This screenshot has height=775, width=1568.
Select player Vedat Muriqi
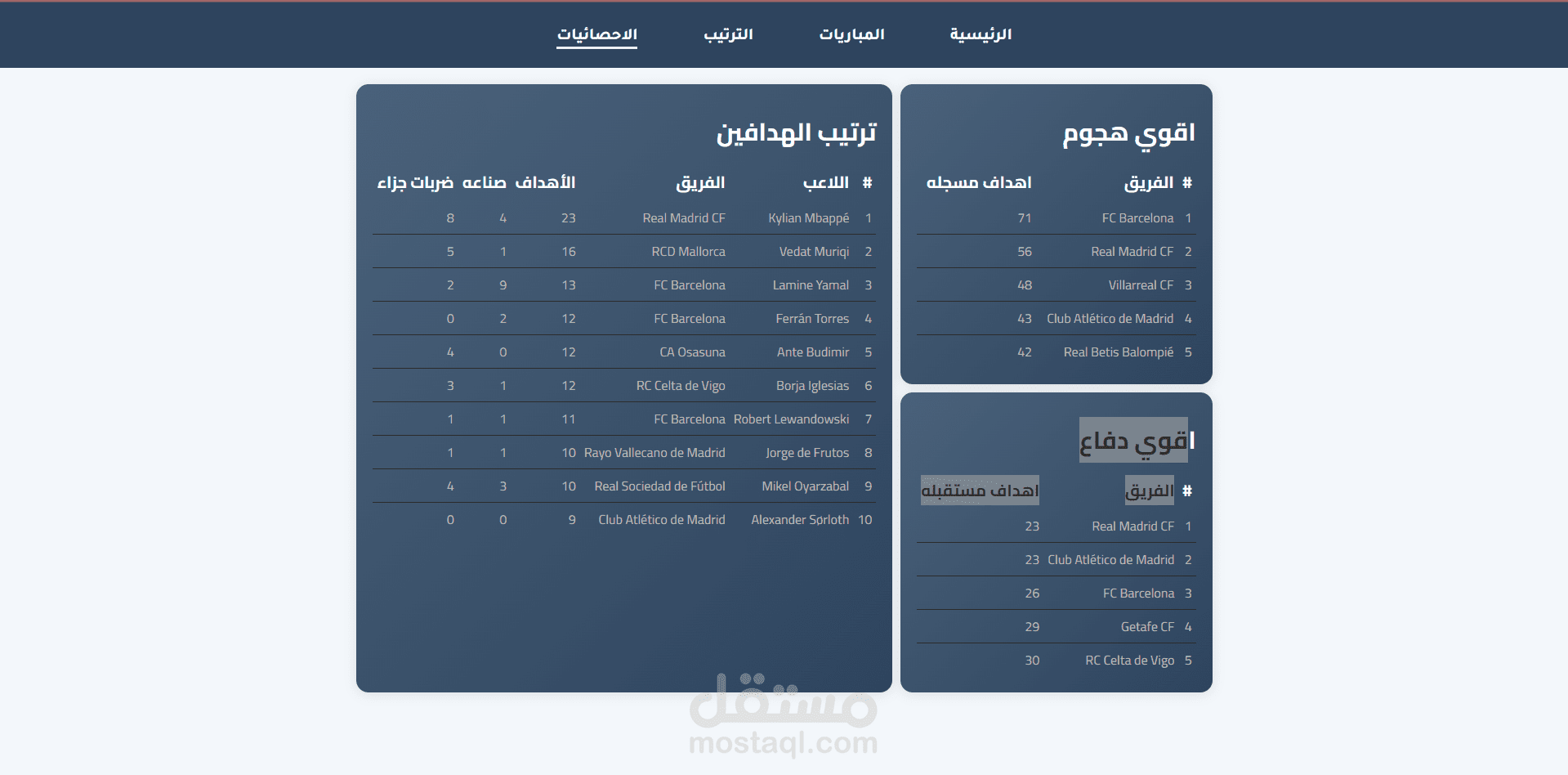pos(814,252)
